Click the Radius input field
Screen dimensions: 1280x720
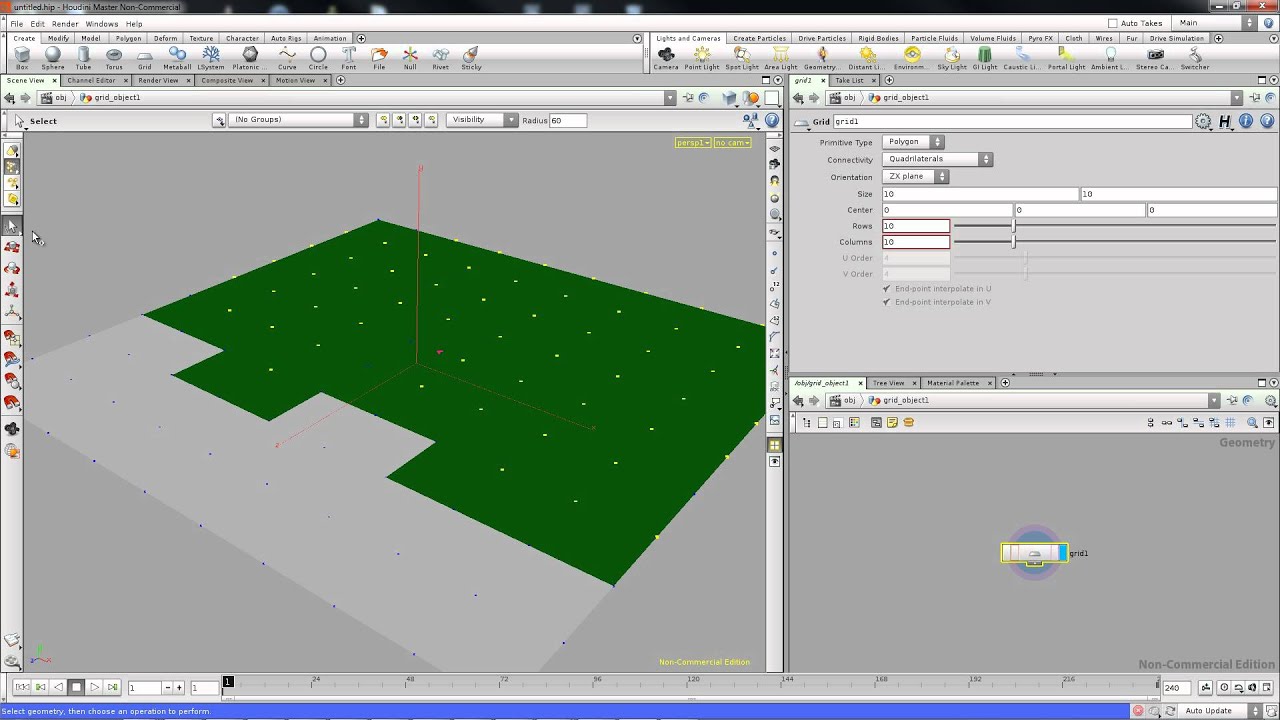pos(567,120)
